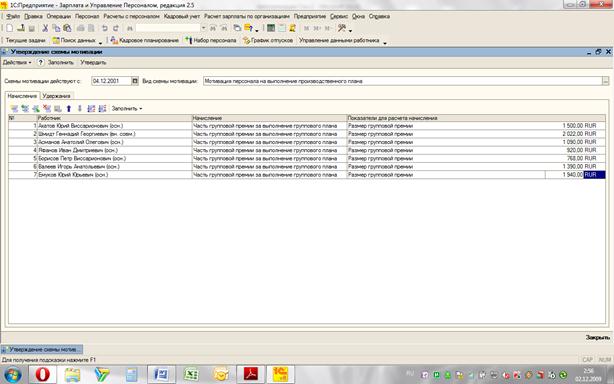The height and width of the screenshot is (384, 614).
Task: Click the add row icon in table toolbar
Action: click(x=14, y=108)
